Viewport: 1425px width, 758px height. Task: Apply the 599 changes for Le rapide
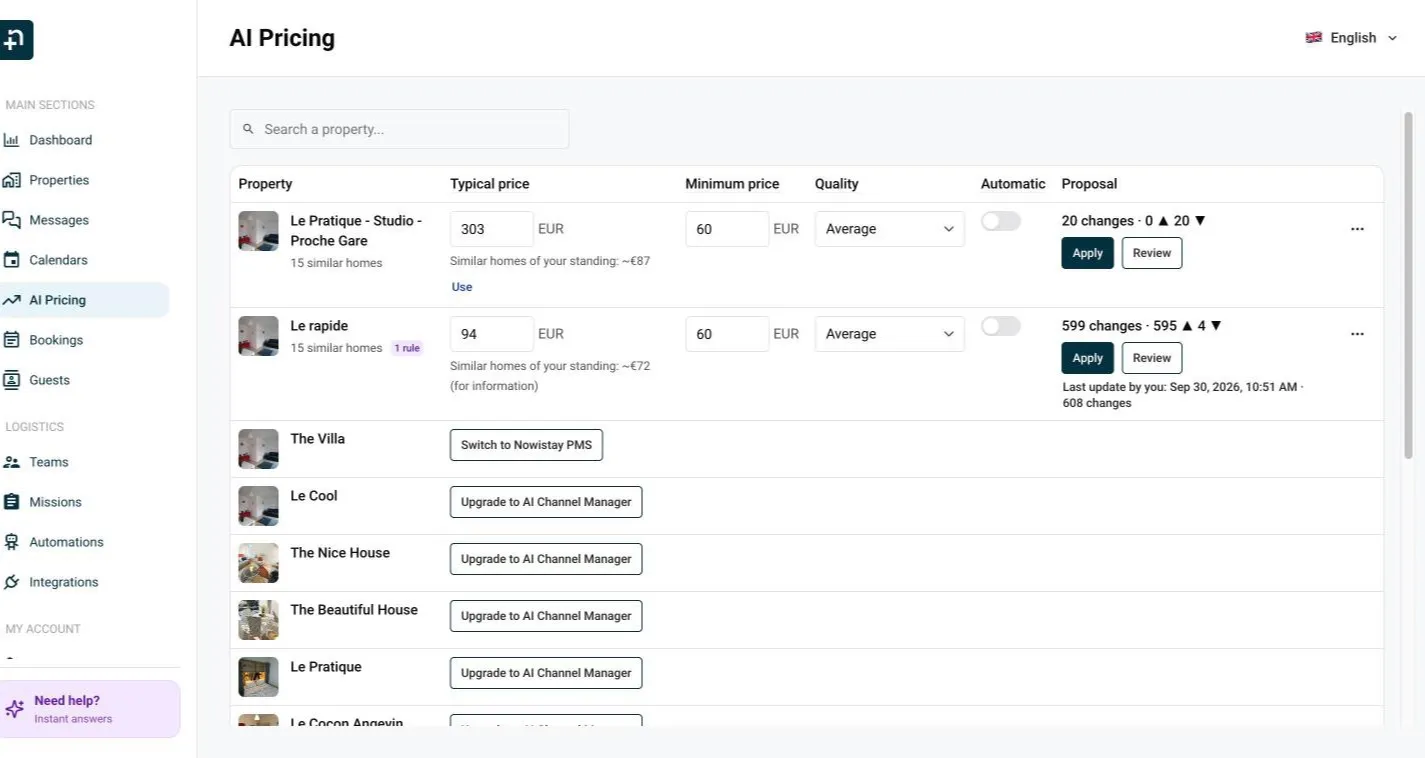coord(1087,358)
